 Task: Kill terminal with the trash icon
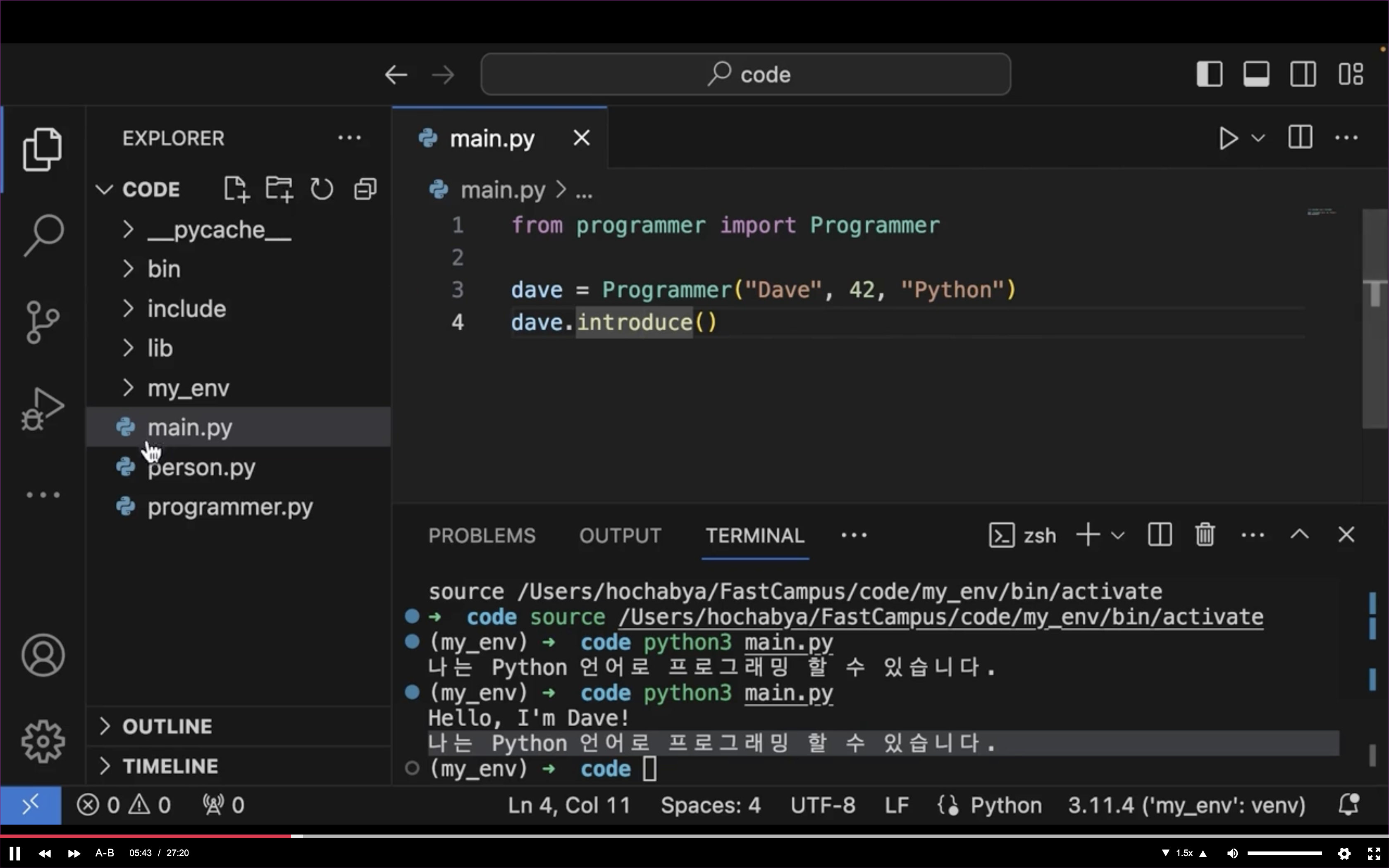point(1205,535)
